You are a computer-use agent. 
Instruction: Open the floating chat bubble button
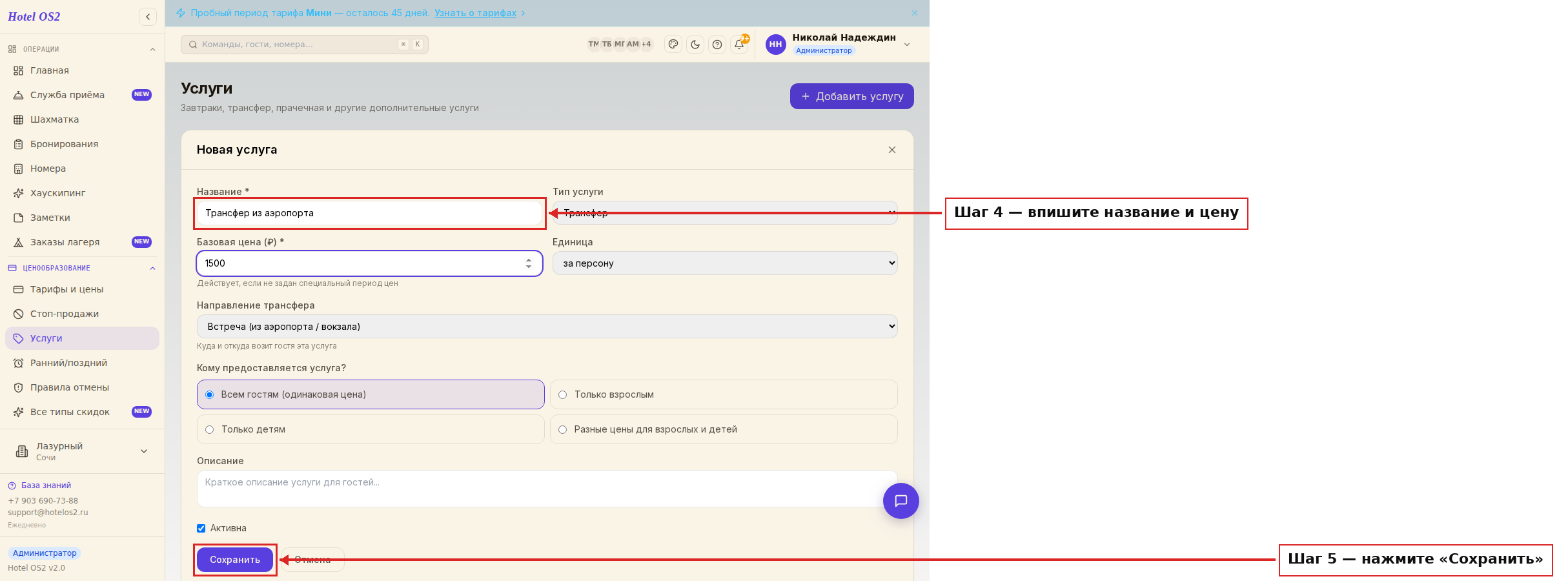901,501
